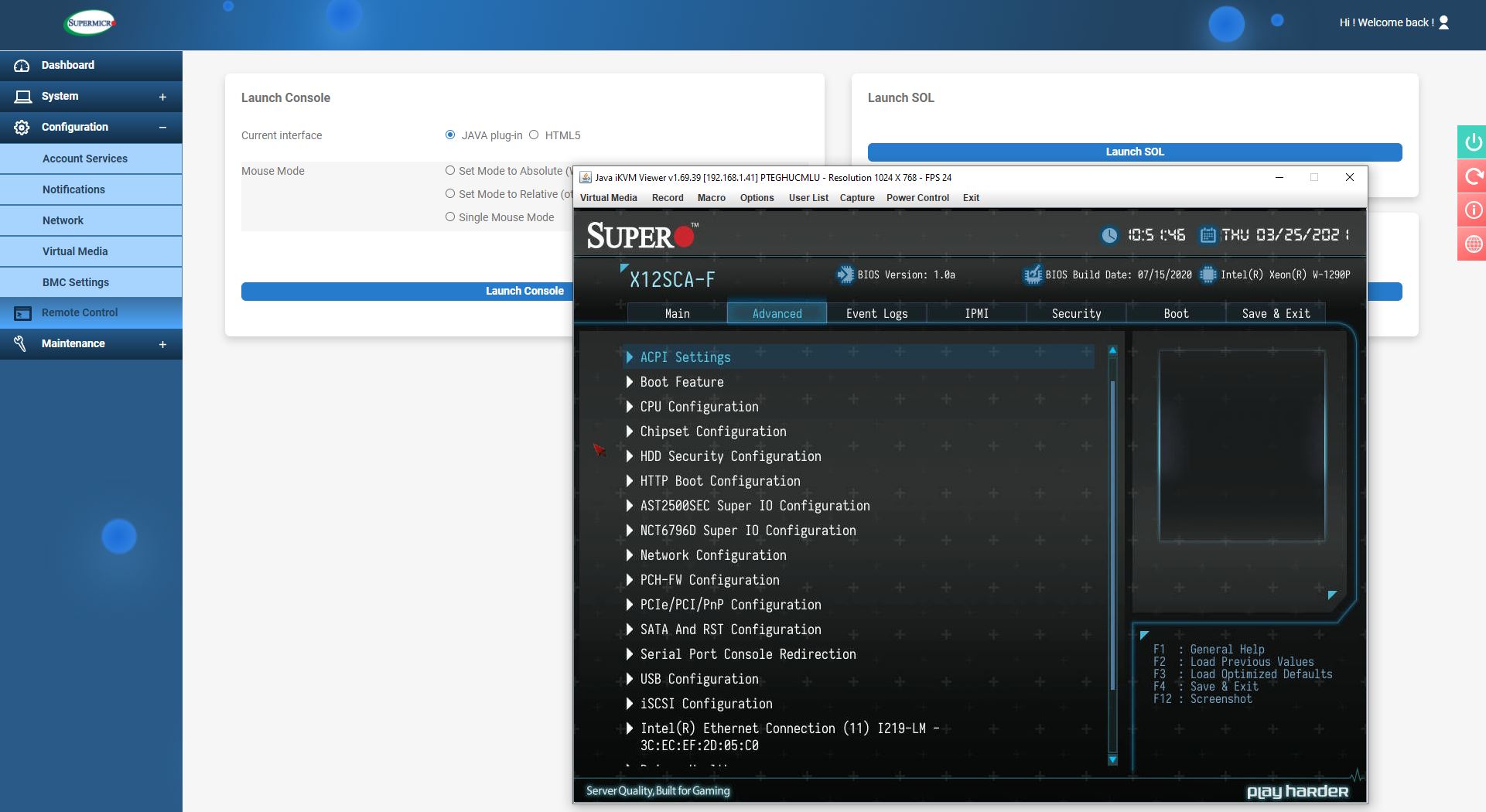Open CPU Configuration BIOS entry
The width and height of the screenshot is (1486, 812).
[x=699, y=407]
